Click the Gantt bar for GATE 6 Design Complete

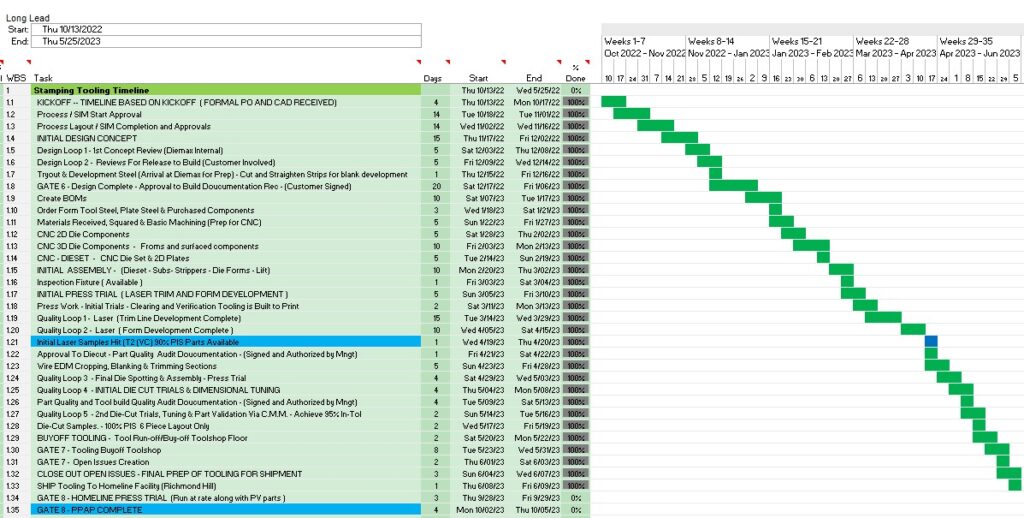[733, 186]
